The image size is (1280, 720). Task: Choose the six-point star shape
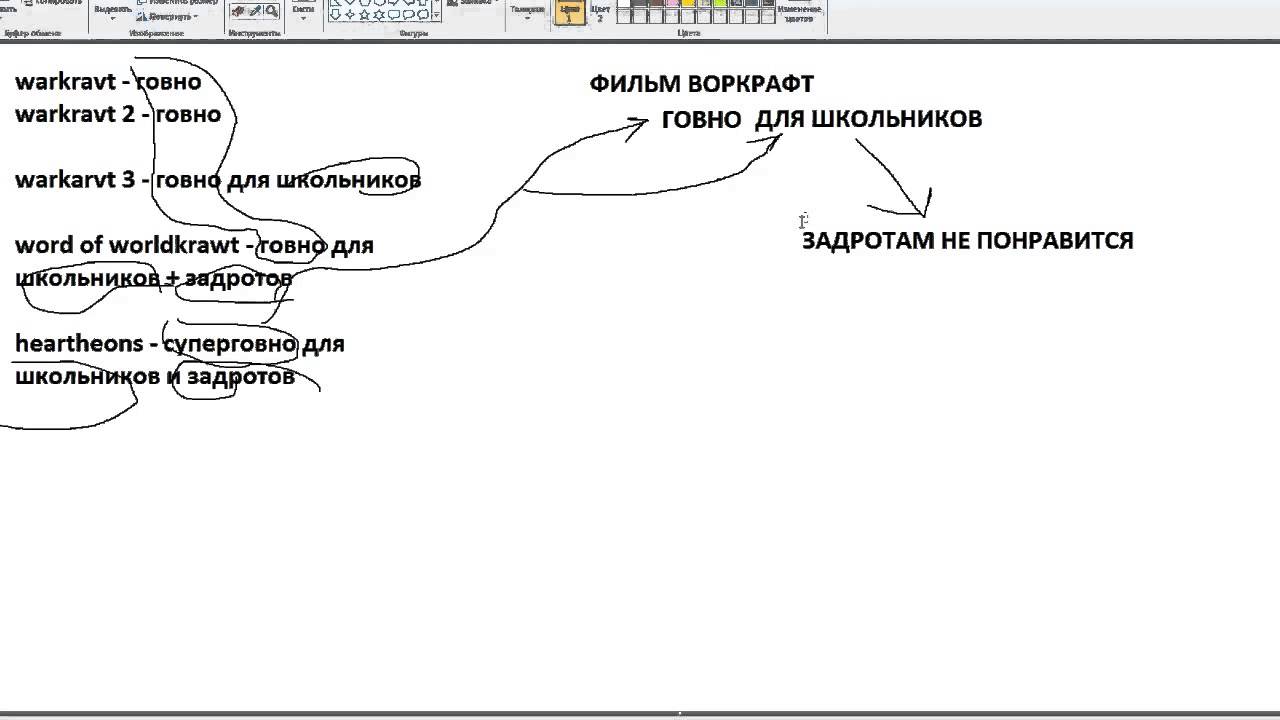(x=378, y=14)
